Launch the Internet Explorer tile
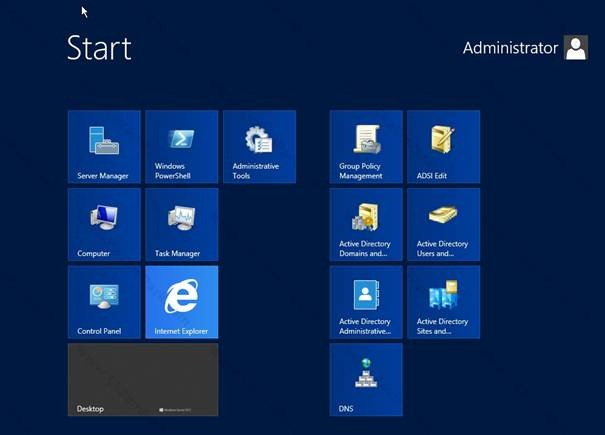 (182, 302)
